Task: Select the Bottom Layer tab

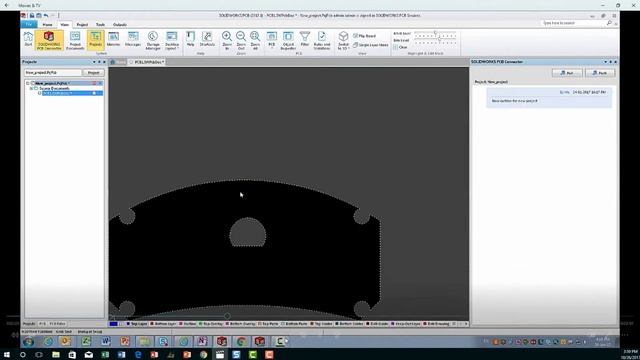Action: pos(163,324)
